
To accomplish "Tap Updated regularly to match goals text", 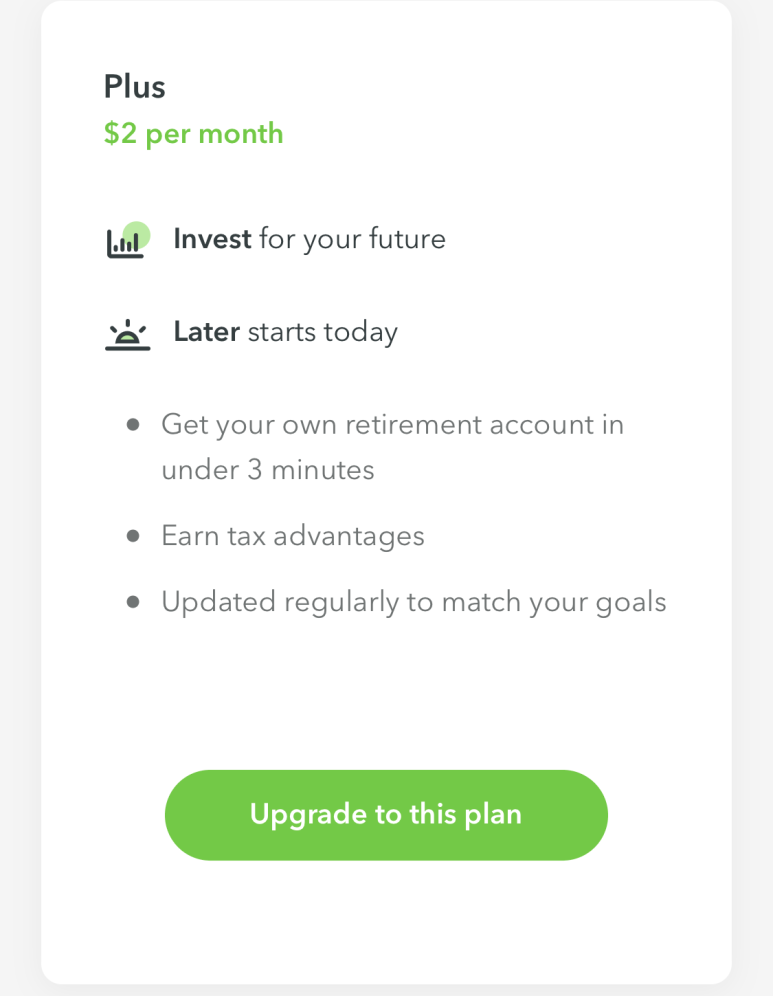I will pyautogui.click(x=413, y=602).
